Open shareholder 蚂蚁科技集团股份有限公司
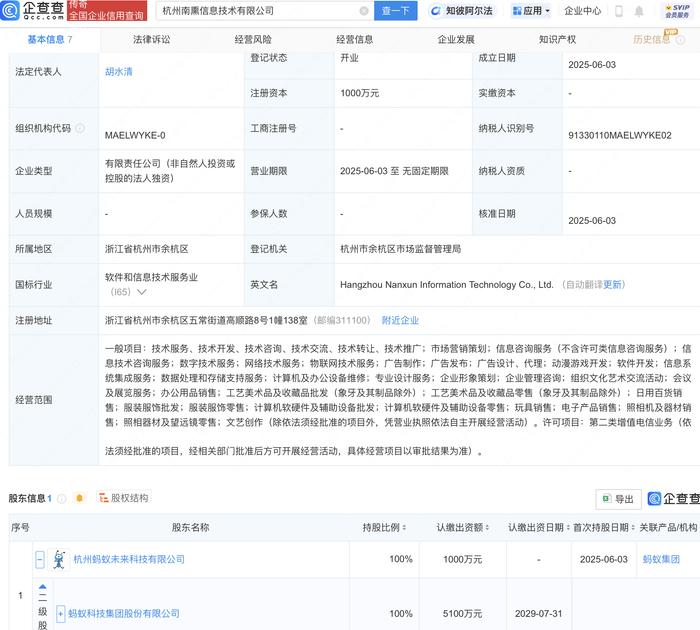 pyautogui.click(x=124, y=614)
